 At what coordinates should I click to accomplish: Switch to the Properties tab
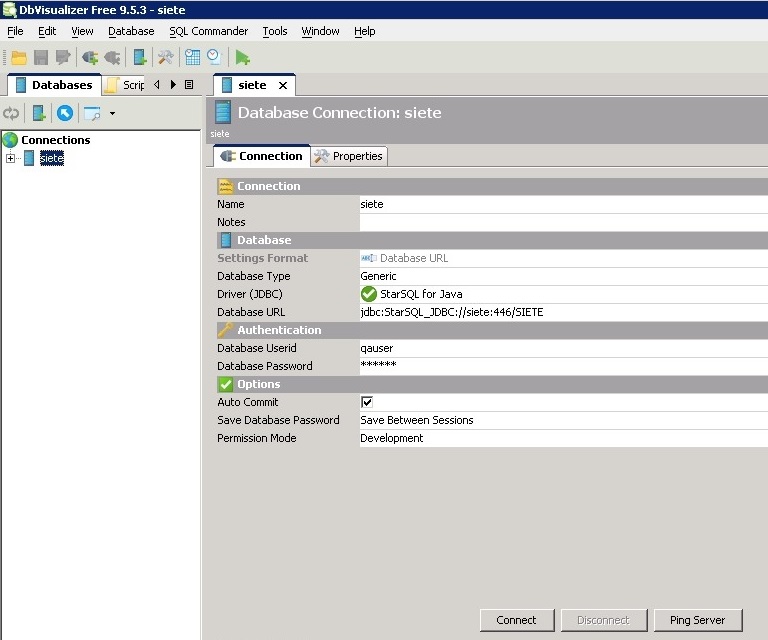point(348,156)
